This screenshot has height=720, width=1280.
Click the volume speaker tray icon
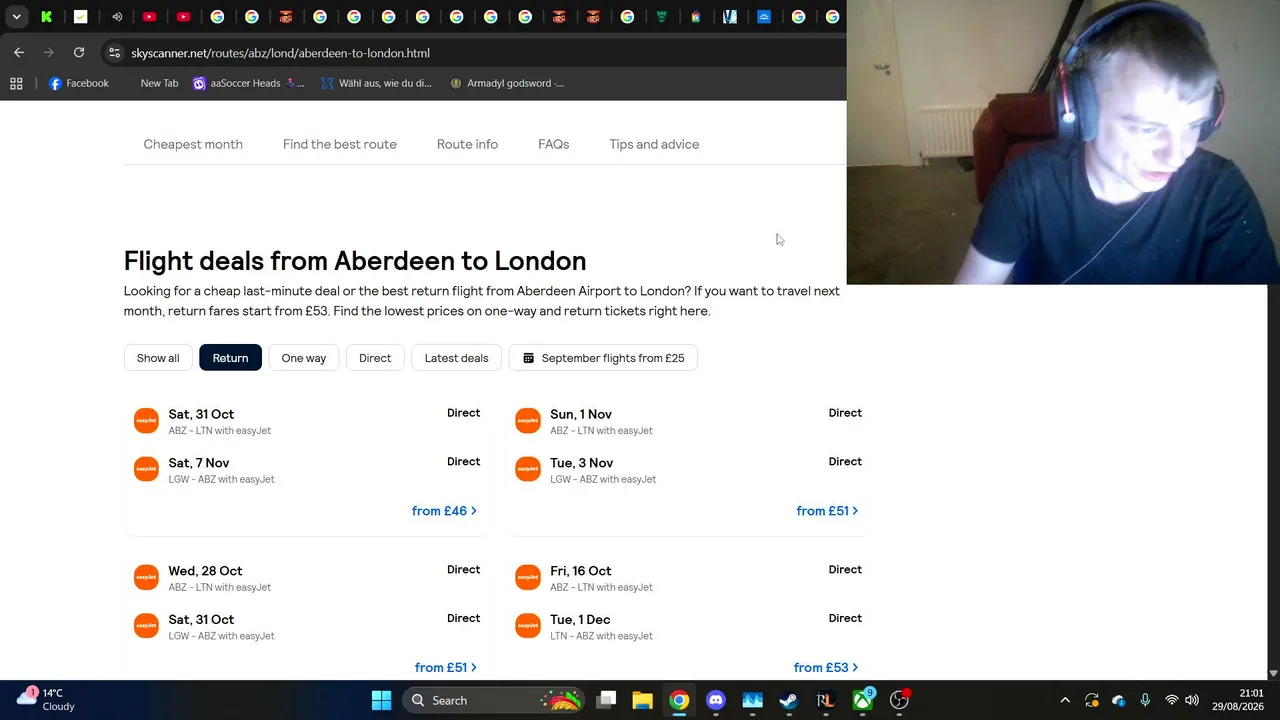coord(1192,700)
